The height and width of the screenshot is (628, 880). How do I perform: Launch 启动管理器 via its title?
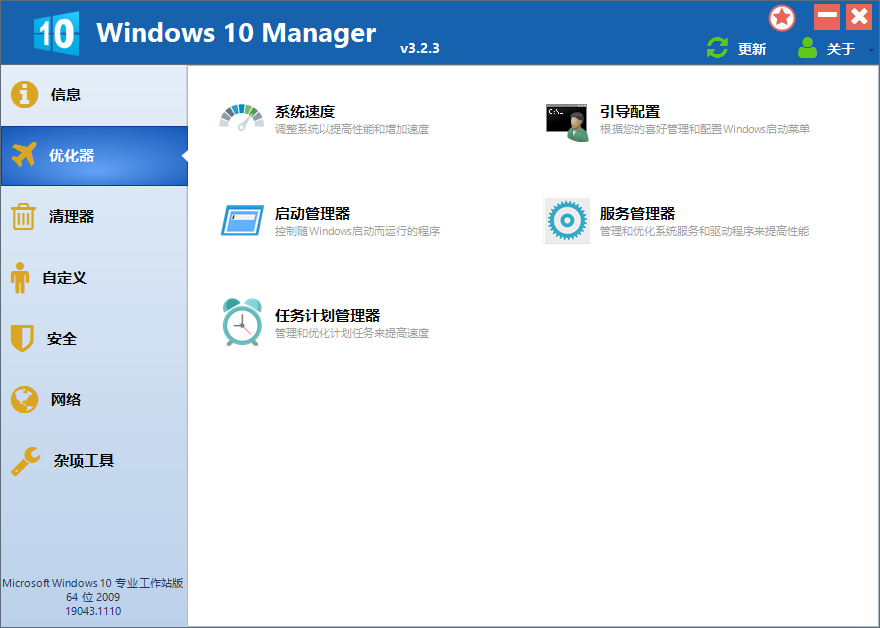click(x=312, y=214)
